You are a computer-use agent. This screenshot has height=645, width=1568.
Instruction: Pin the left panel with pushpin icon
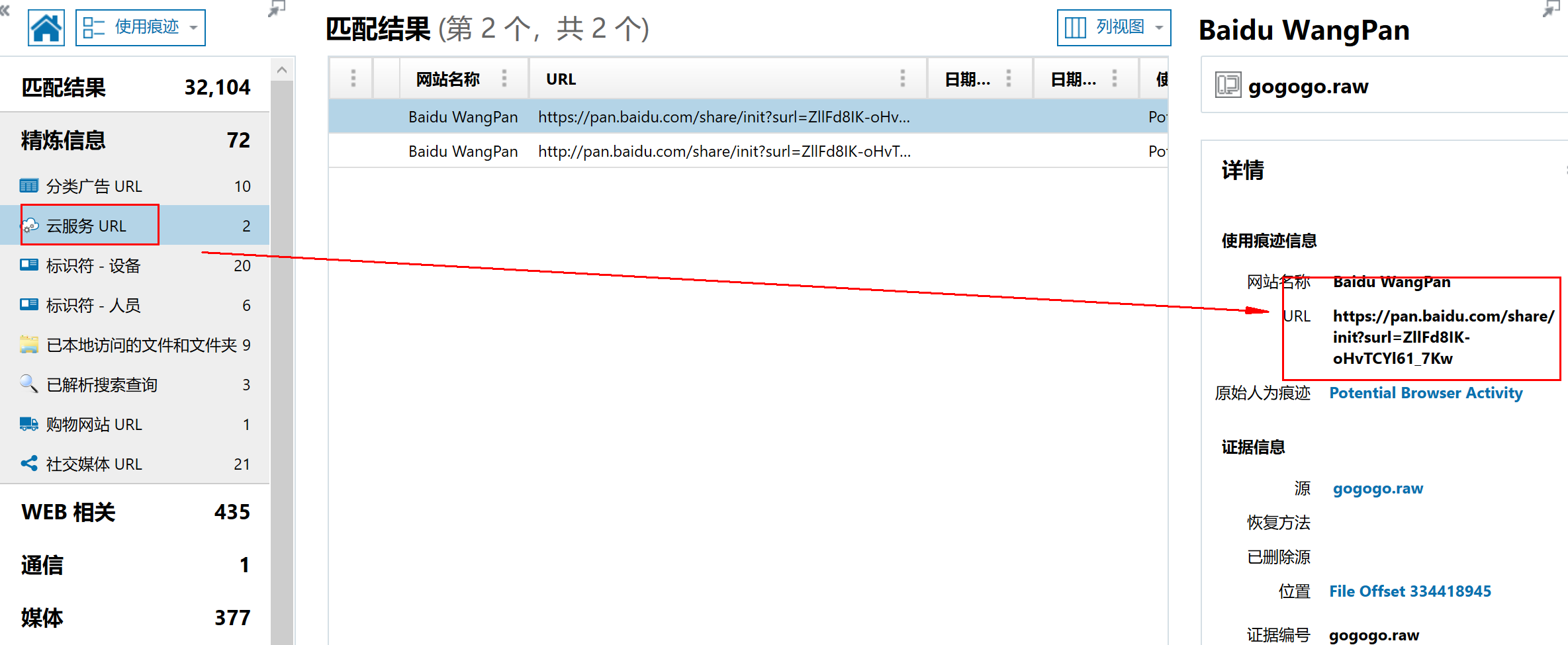tap(277, 9)
